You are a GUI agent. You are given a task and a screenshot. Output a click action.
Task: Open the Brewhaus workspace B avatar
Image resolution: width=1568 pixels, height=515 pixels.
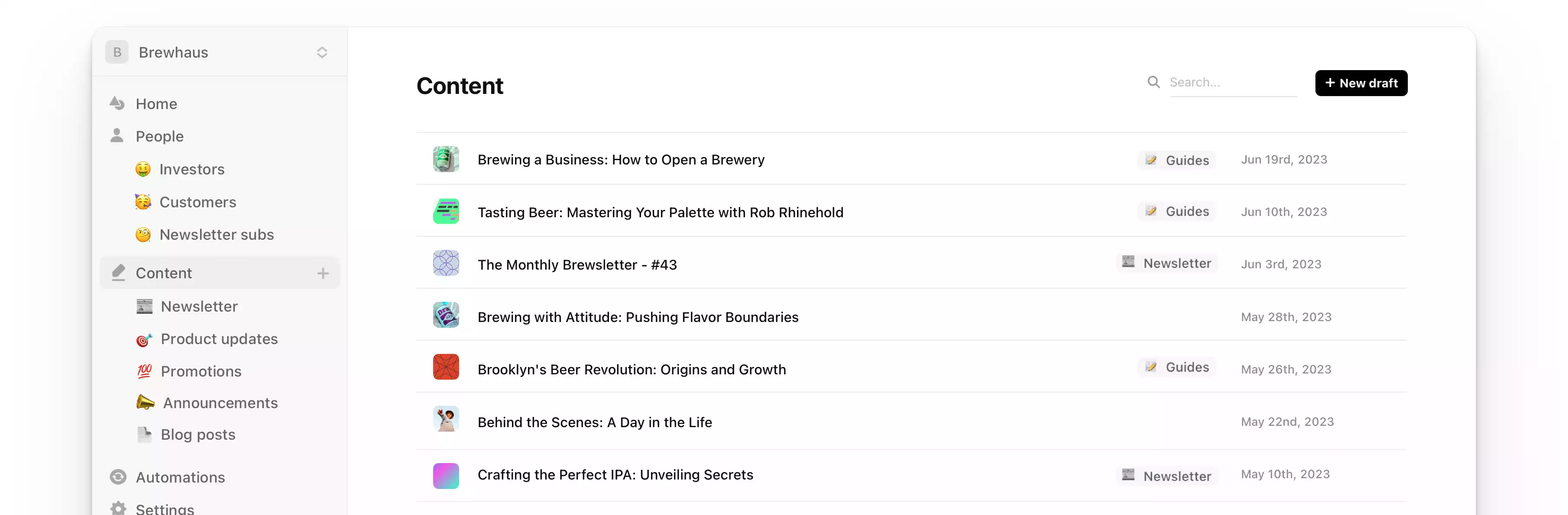click(x=117, y=52)
